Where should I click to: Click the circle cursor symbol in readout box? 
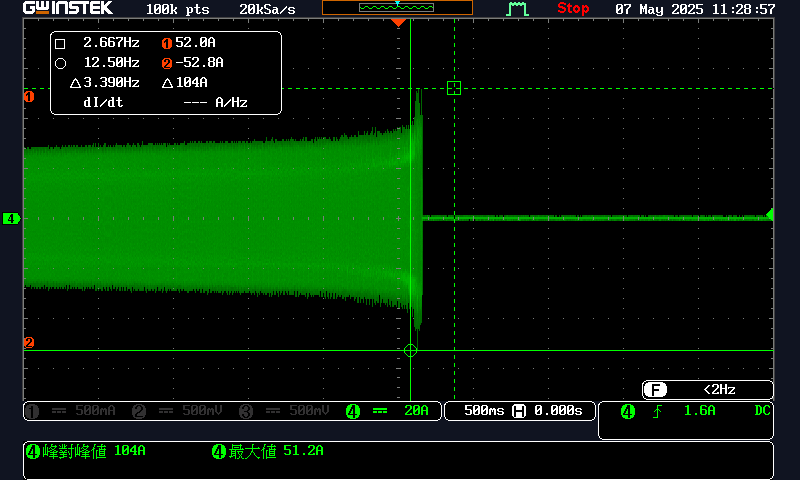60,63
